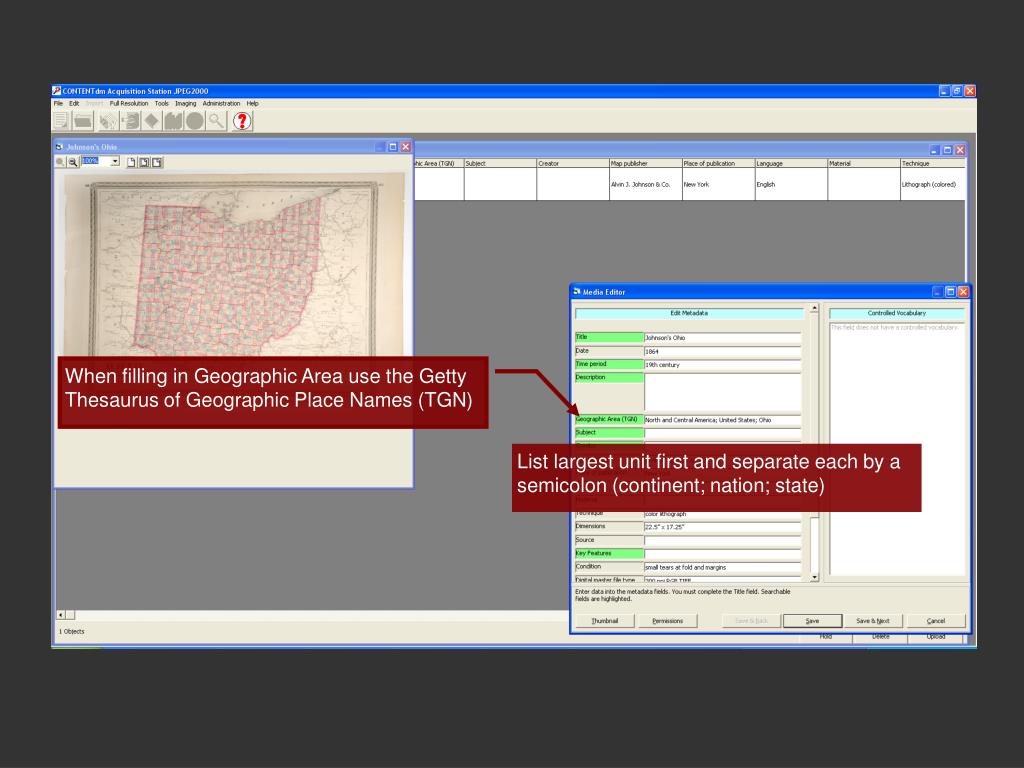Click the Subject column header in spreadsheet
The image size is (1024, 768).
[x=500, y=163]
